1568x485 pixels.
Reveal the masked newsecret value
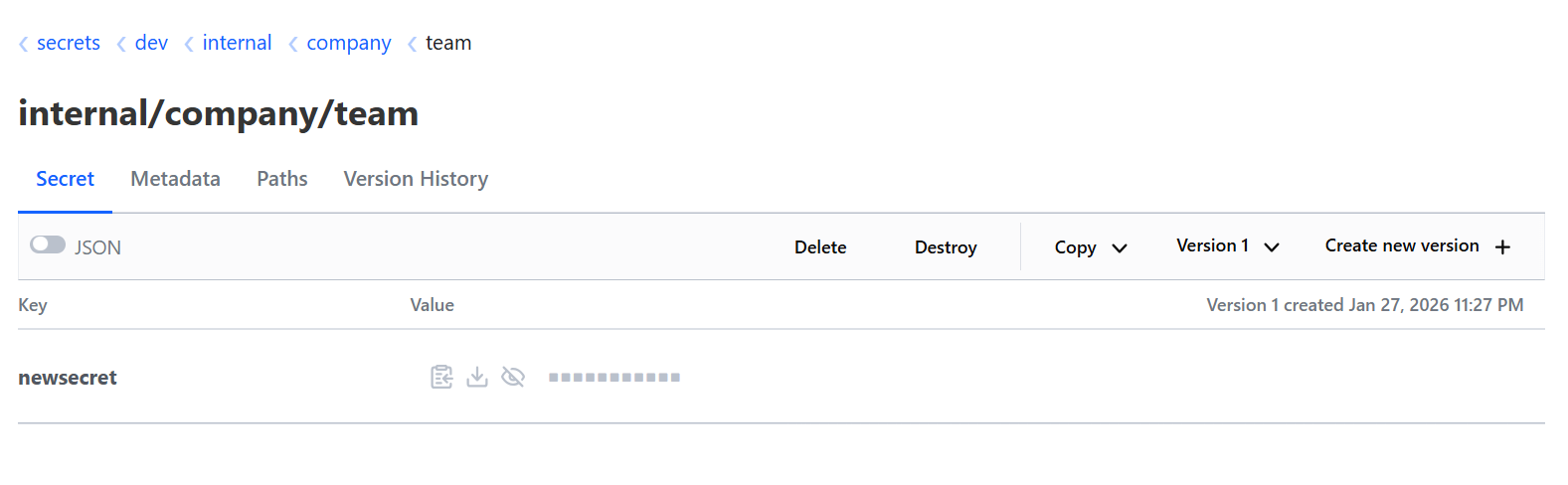[x=513, y=377]
